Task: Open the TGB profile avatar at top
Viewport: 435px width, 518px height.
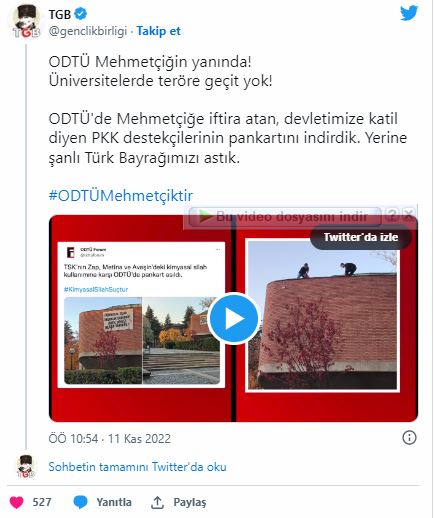Action: coord(26,21)
